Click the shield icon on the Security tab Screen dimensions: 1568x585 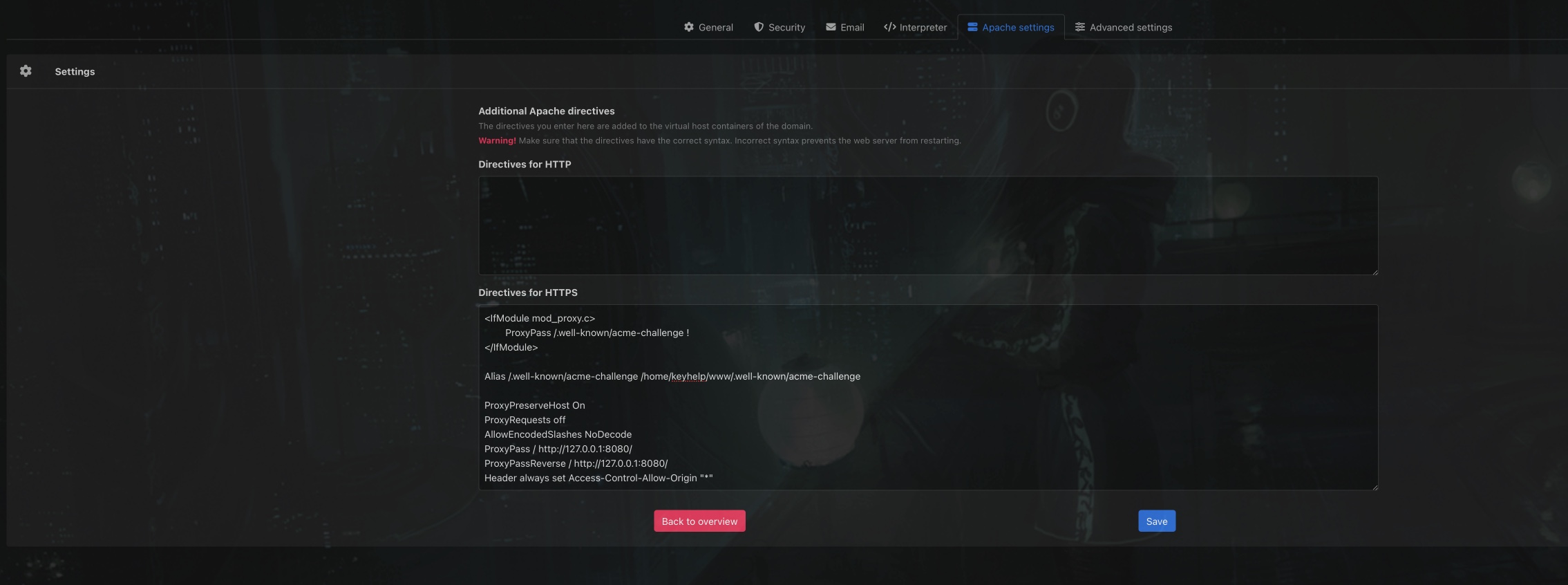759,27
